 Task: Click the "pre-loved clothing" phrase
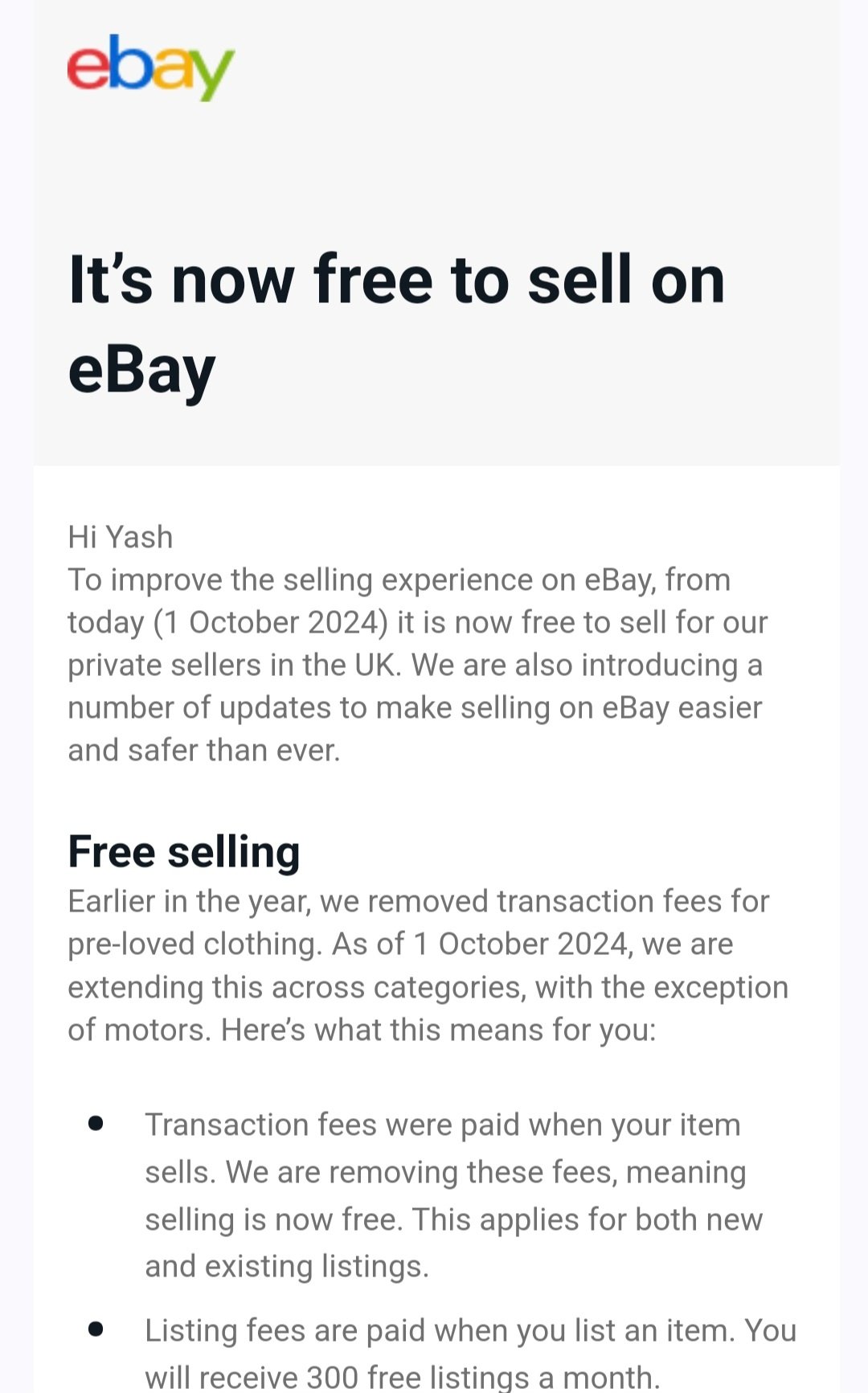click(x=194, y=944)
